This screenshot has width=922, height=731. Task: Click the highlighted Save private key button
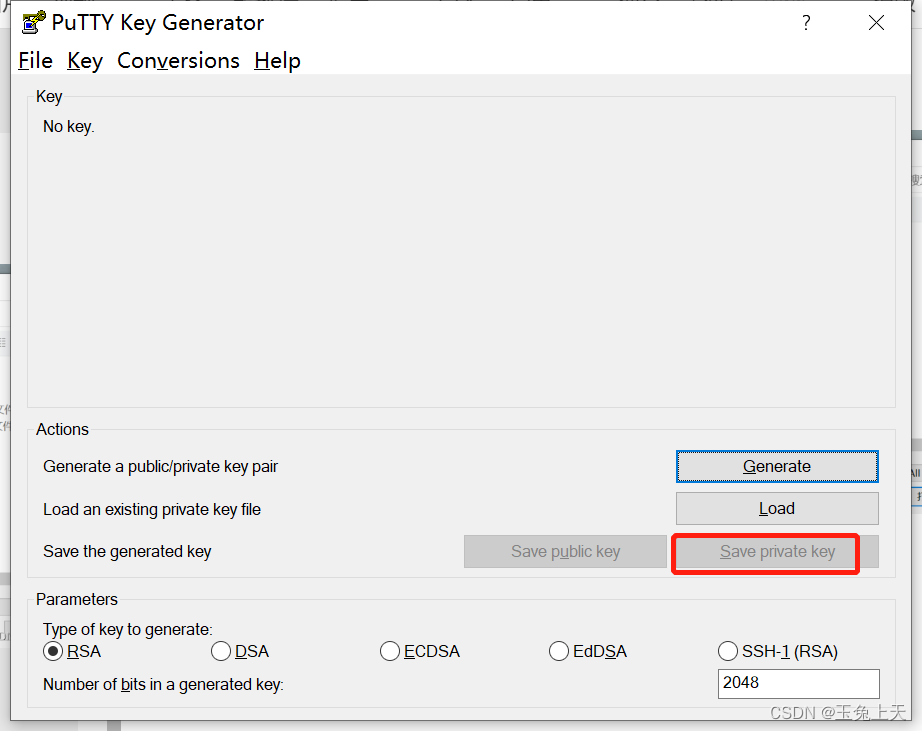(x=765, y=551)
